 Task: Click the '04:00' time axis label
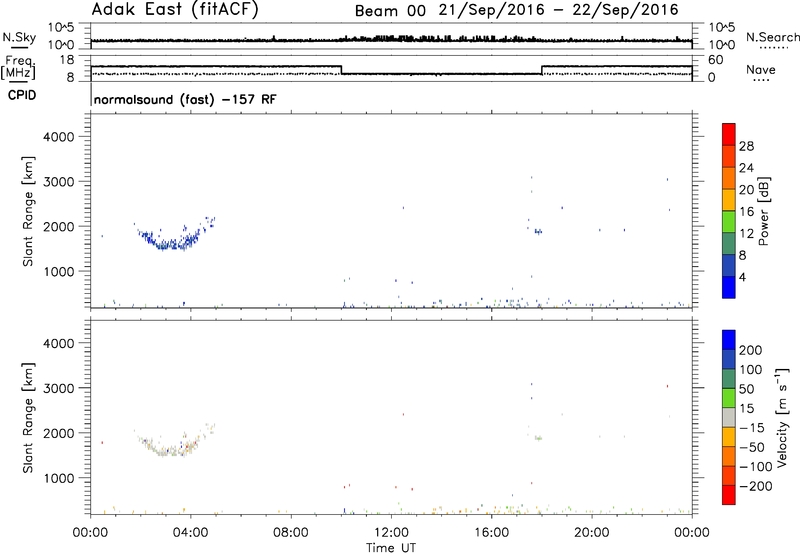click(x=191, y=533)
